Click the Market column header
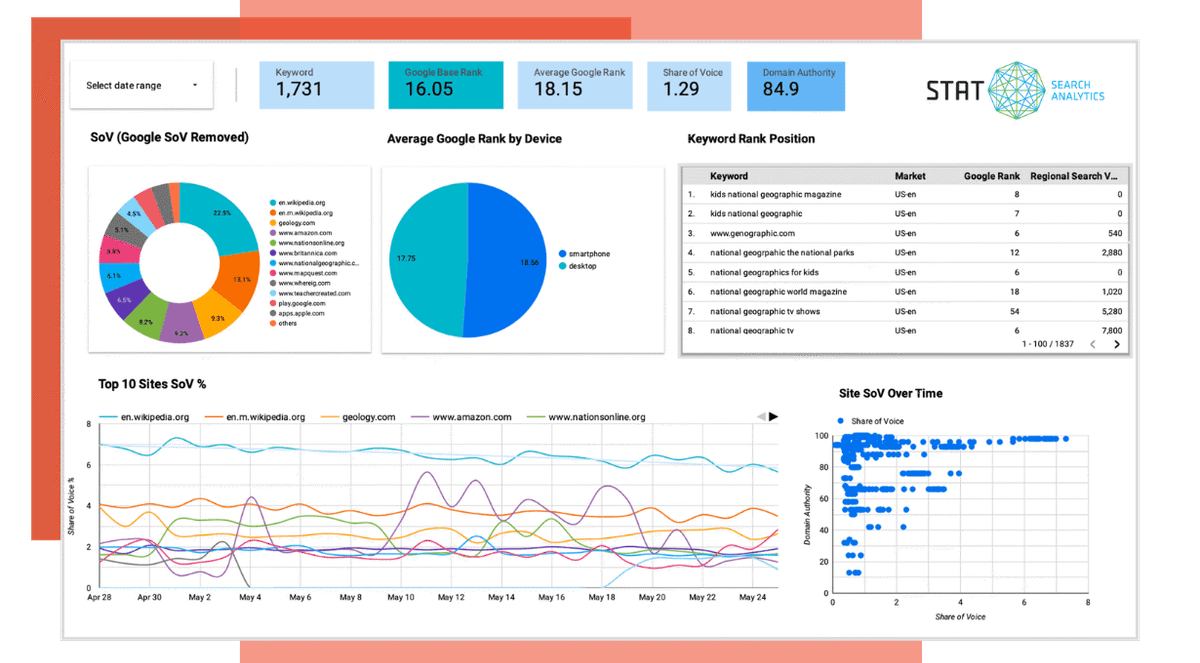 click(910, 176)
